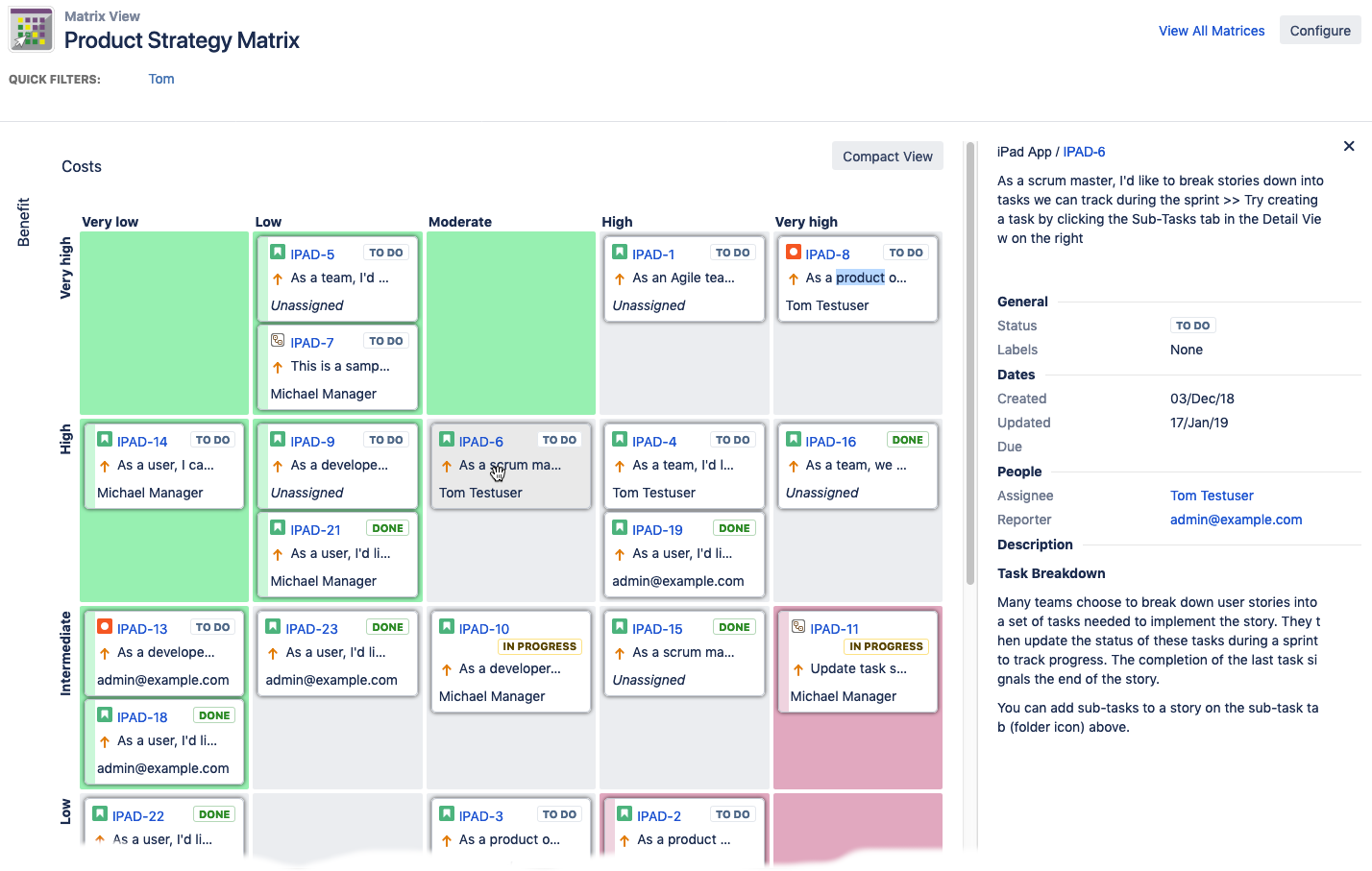Viewport: 1372px width, 871px height.
Task: Click the IN PROGRESS badge on IPAD-10
Action: (540, 647)
